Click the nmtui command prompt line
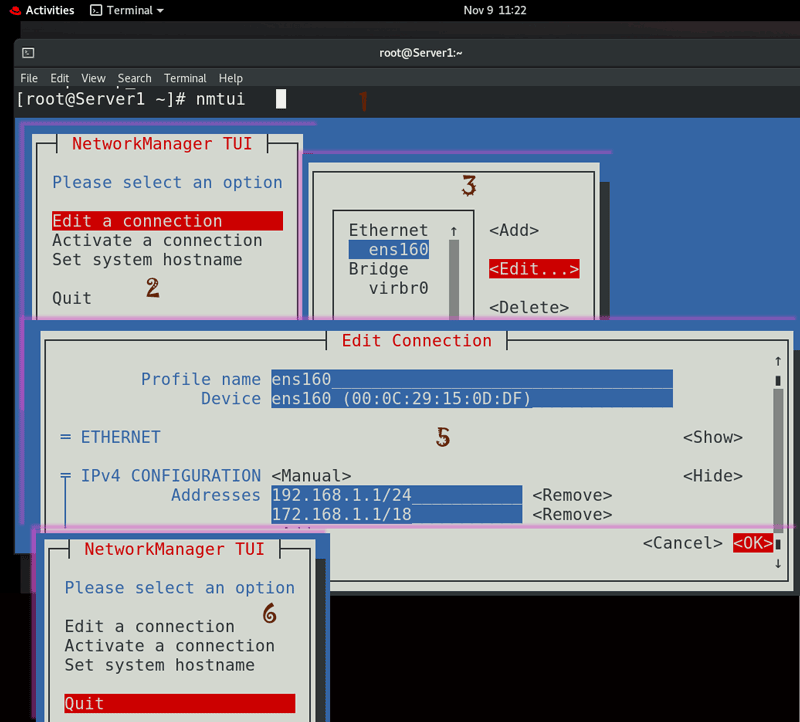This screenshot has height=722, width=800. (151, 99)
